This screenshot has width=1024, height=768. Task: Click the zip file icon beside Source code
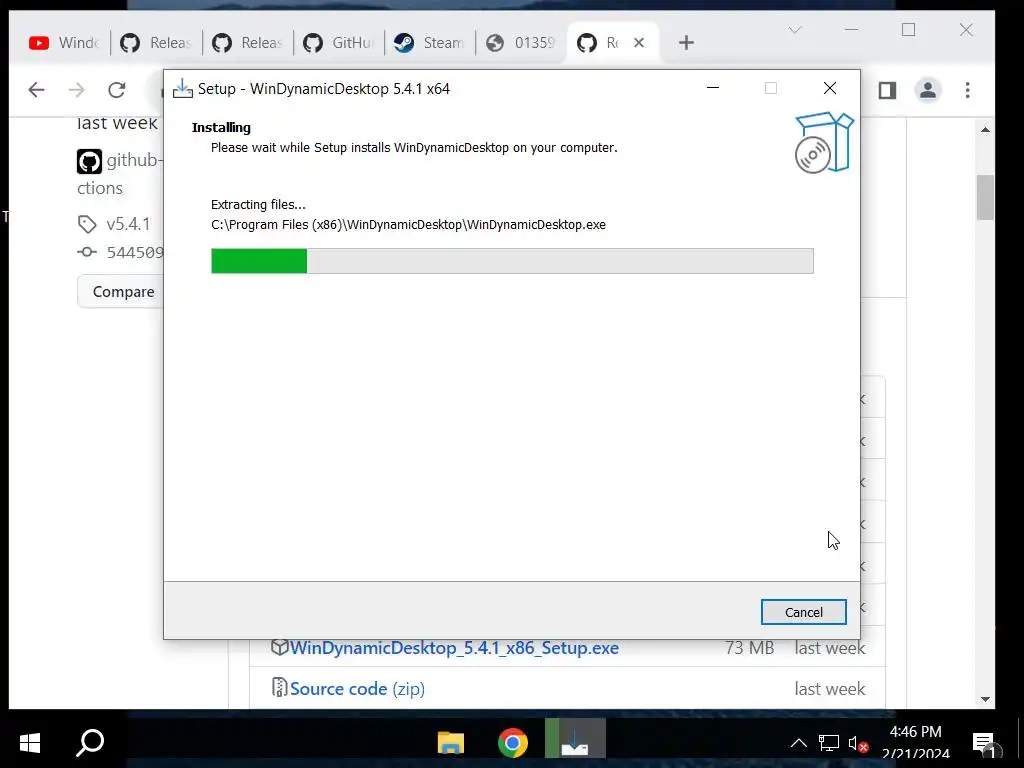[x=280, y=688]
